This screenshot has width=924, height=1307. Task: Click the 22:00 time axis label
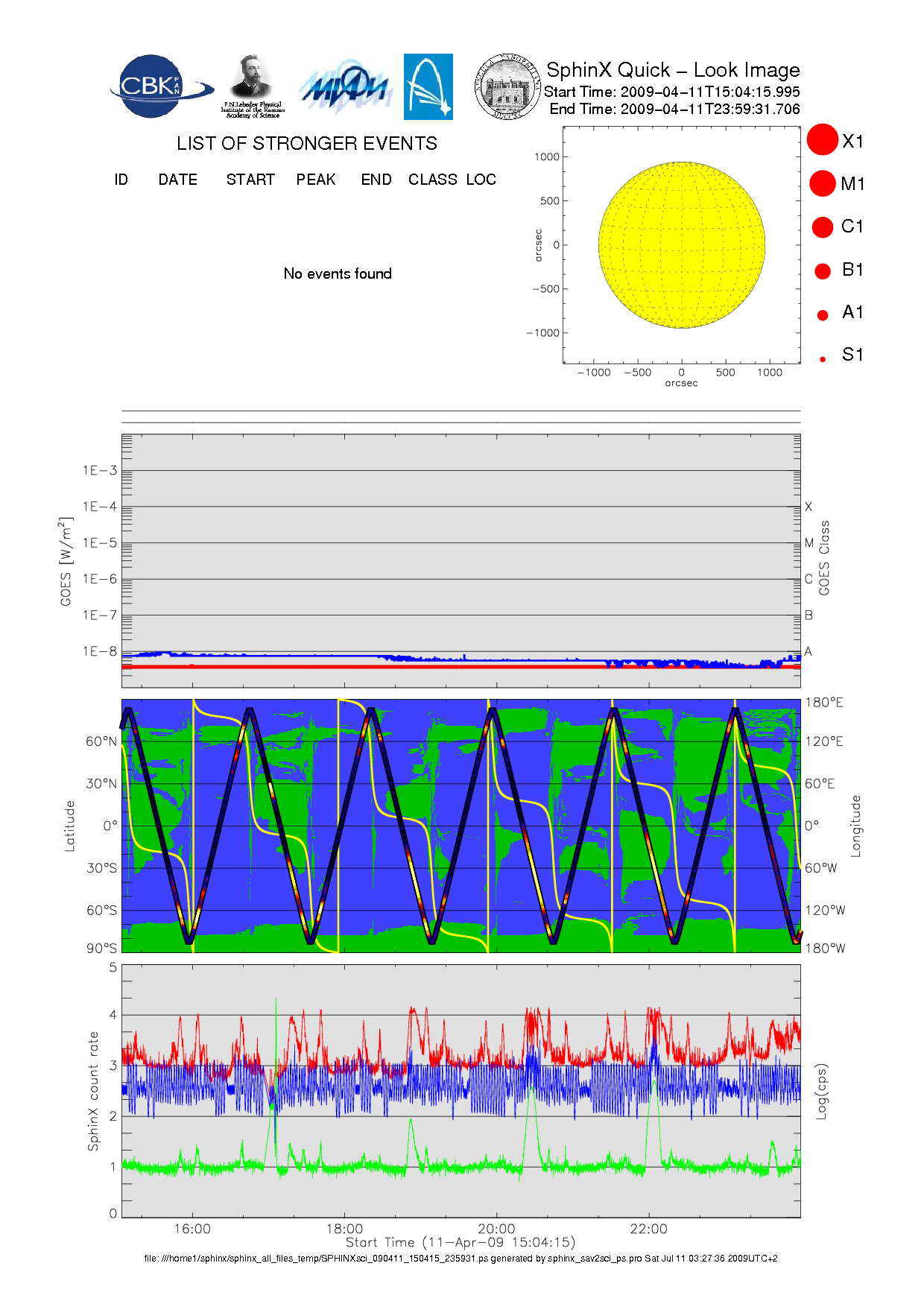648,1229
